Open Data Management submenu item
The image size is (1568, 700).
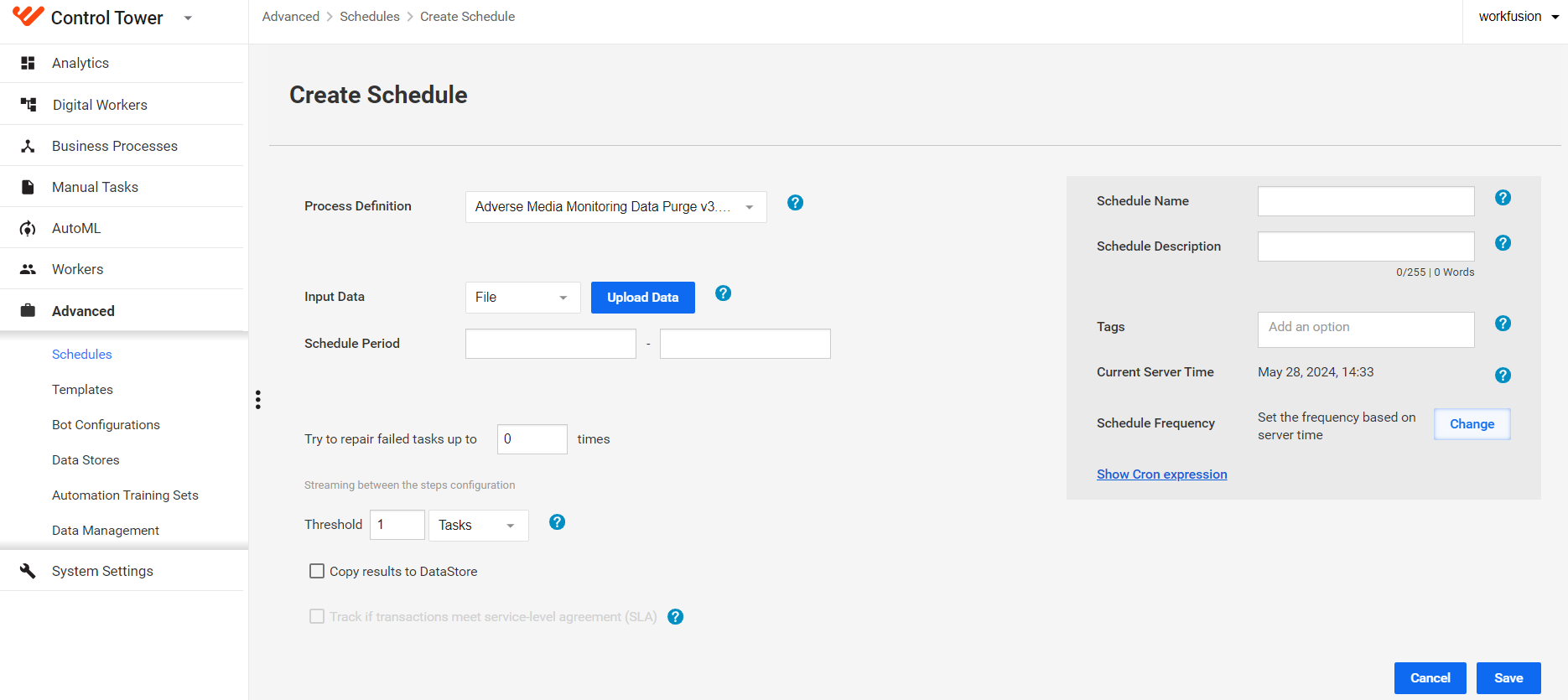[106, 531]
